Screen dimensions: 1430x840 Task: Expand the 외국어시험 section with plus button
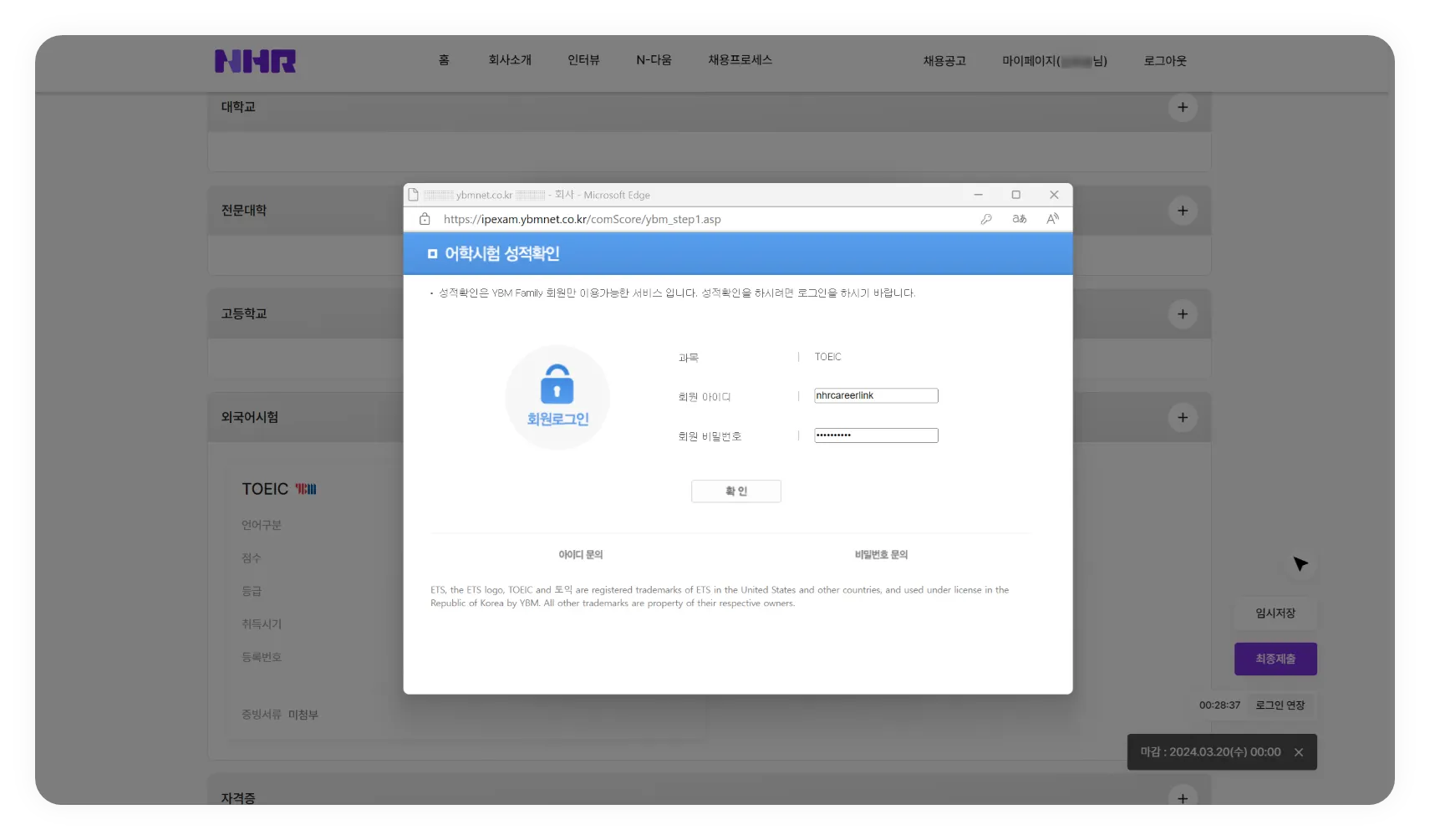coord(1183,417)
